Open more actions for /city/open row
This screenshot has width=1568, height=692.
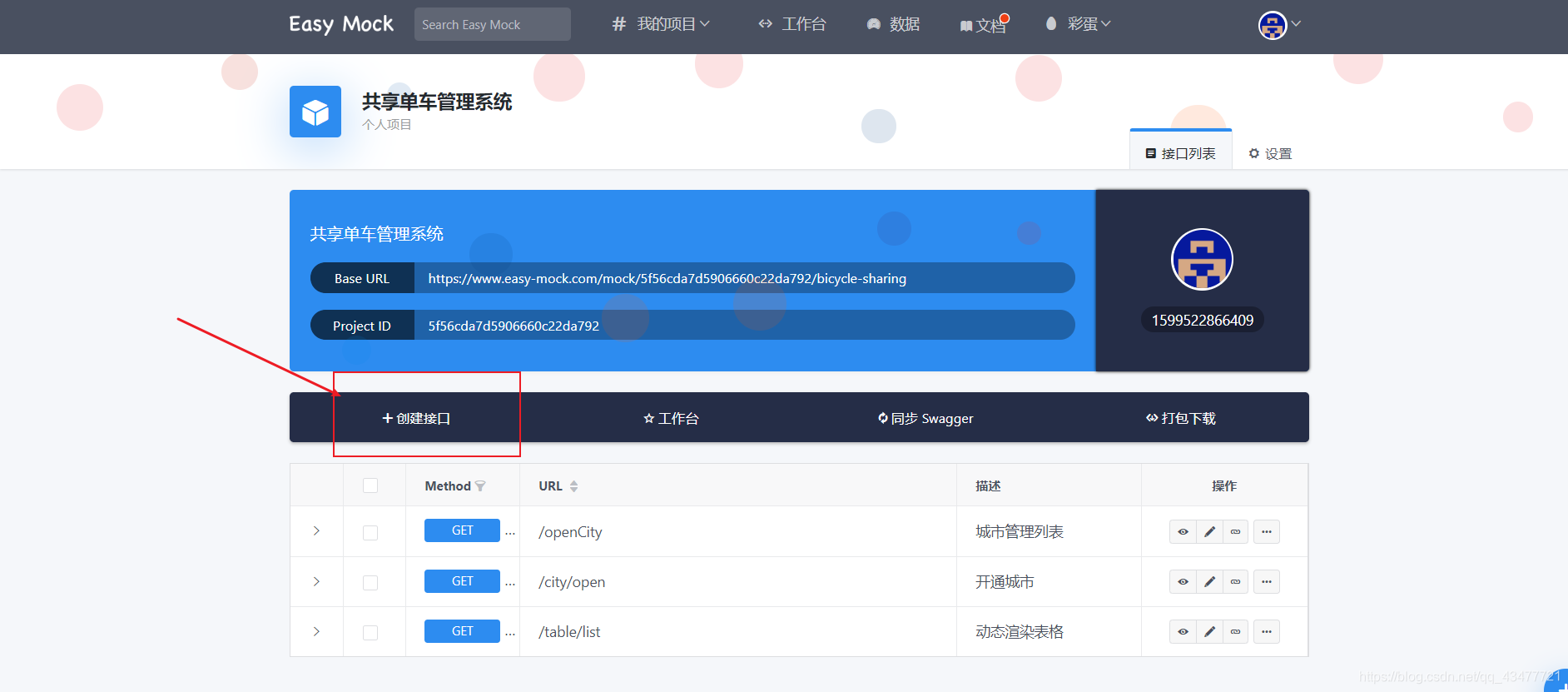1267,581
